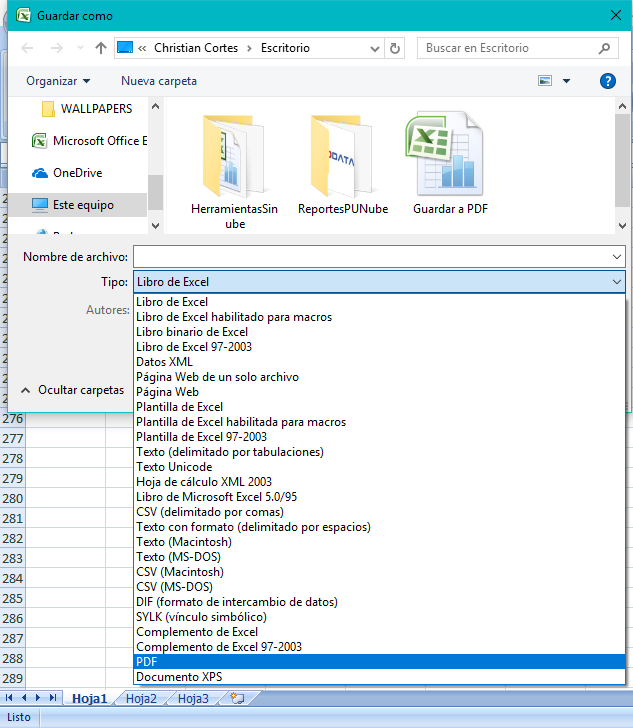Choose Texto (delimitado por tabulaciones)
The image size is (633, 728).
click(379, 452)
